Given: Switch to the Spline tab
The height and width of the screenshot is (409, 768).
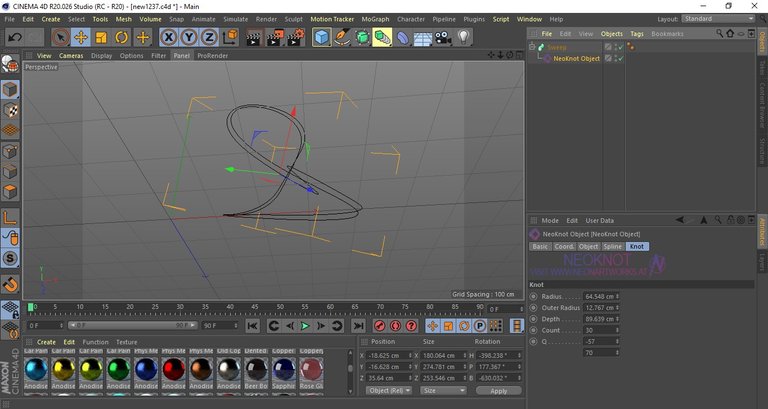Looking at the screenshot, I should pos(612,246).
